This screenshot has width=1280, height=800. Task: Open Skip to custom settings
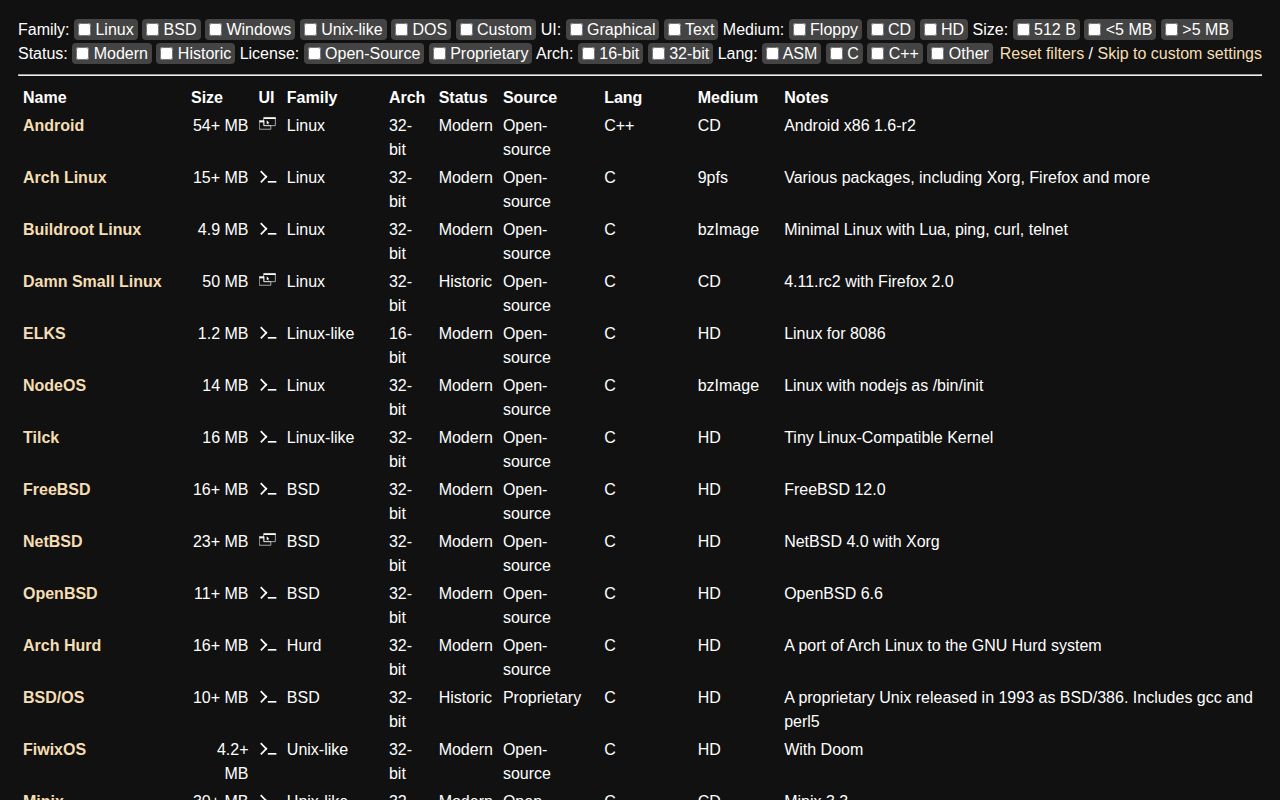click(1179, 53)
